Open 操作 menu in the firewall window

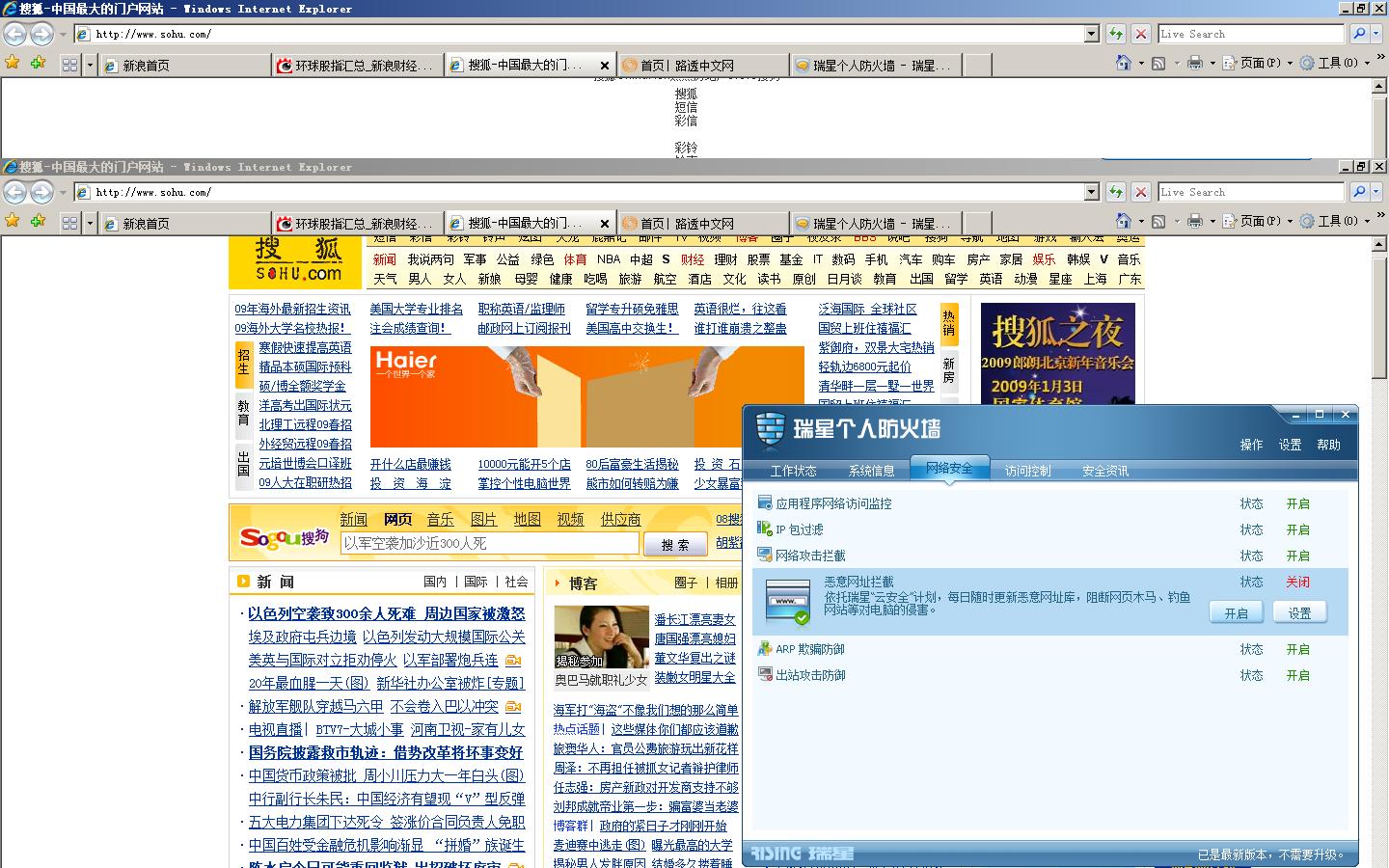pos(1251,445)
